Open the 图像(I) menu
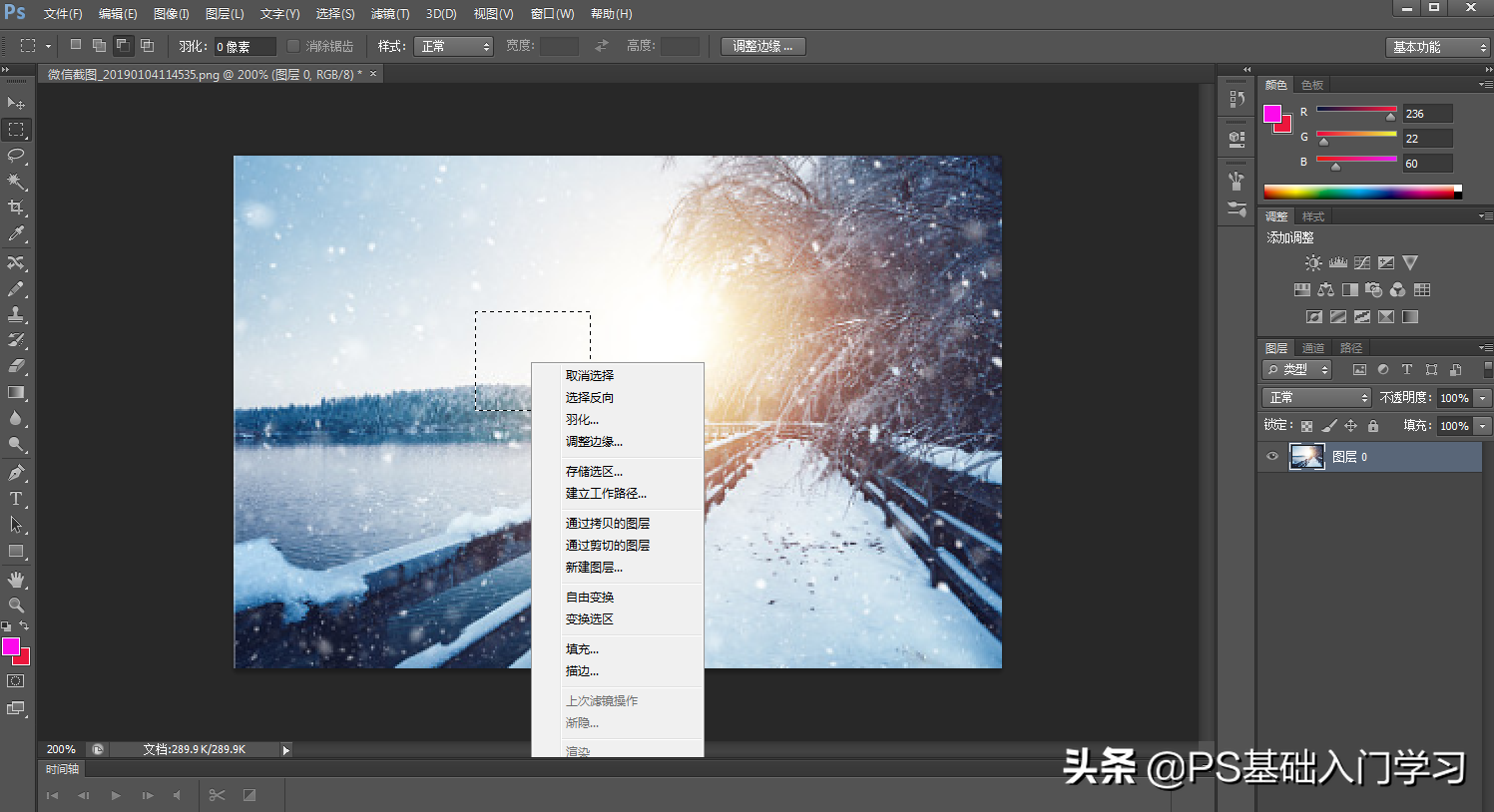This screenshot has height=812, width=1494. coord(172,14)
